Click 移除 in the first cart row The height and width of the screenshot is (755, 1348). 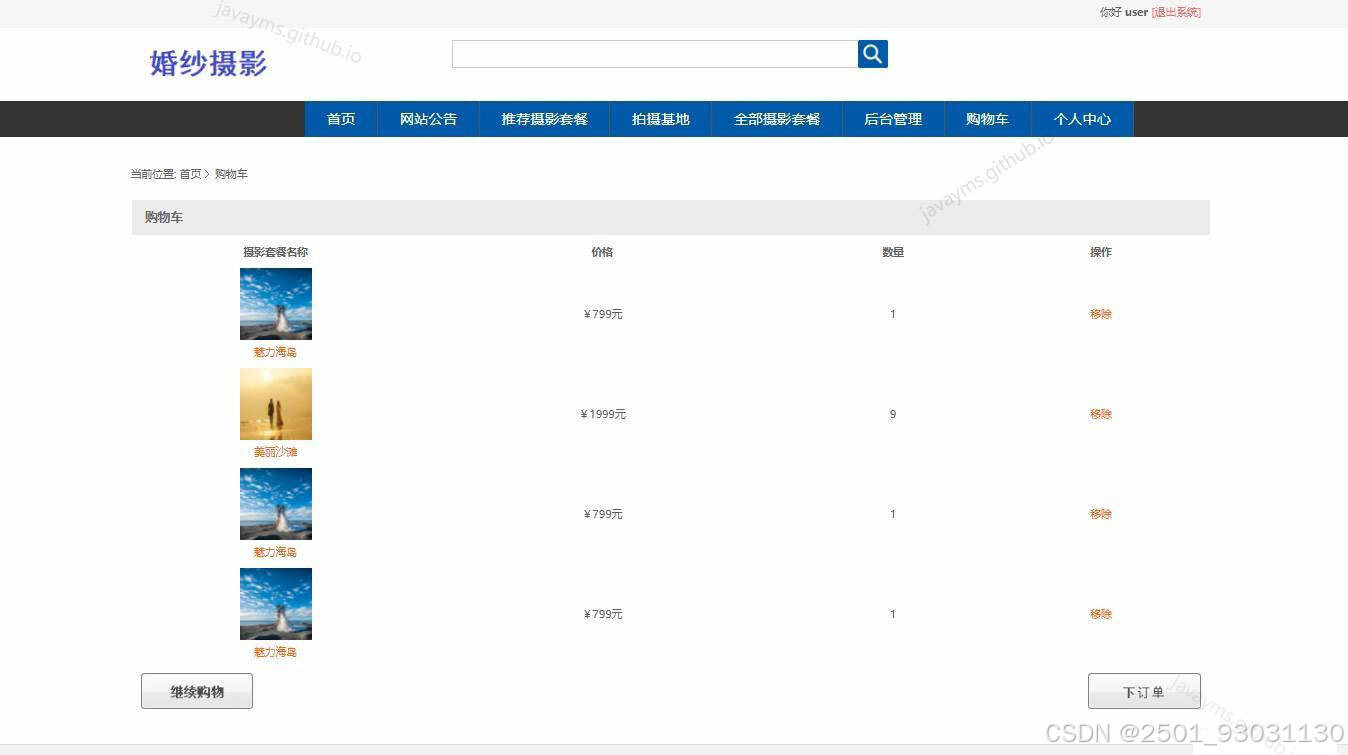(x=1101, y=314)
